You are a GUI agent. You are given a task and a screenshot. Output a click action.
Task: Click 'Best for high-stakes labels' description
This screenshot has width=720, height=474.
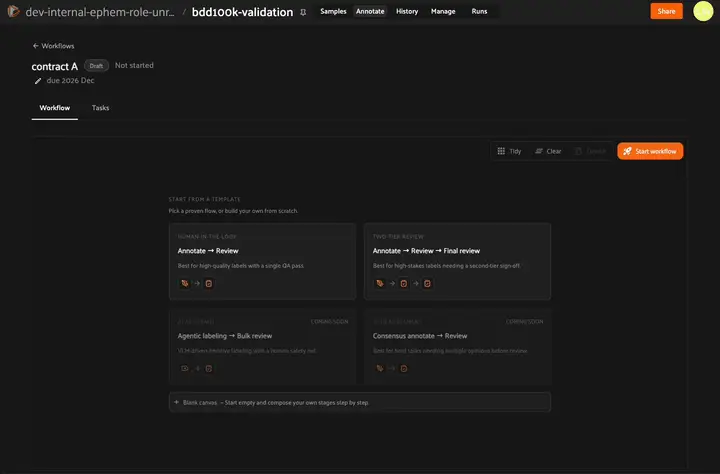pos(446,265)
